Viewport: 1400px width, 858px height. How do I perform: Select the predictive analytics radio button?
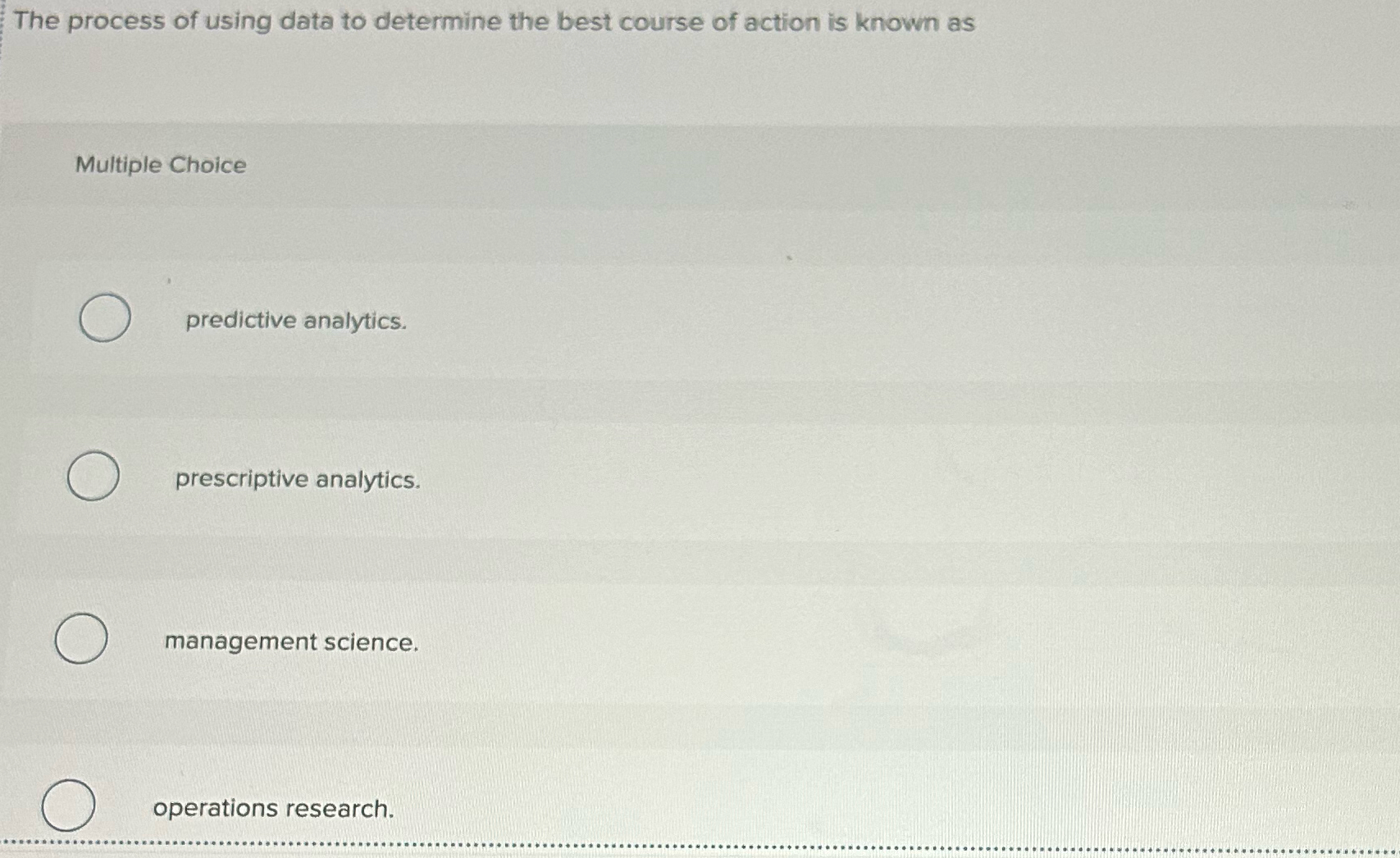(x=103, y=319)
